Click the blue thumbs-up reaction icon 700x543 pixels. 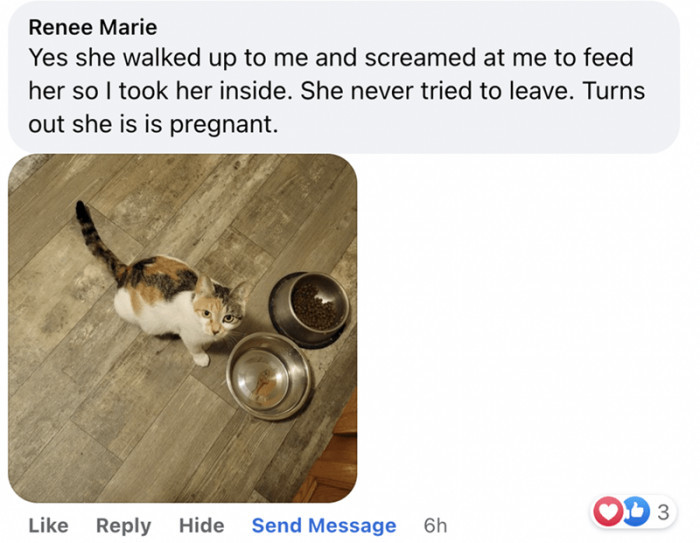(x=636, y=511)
